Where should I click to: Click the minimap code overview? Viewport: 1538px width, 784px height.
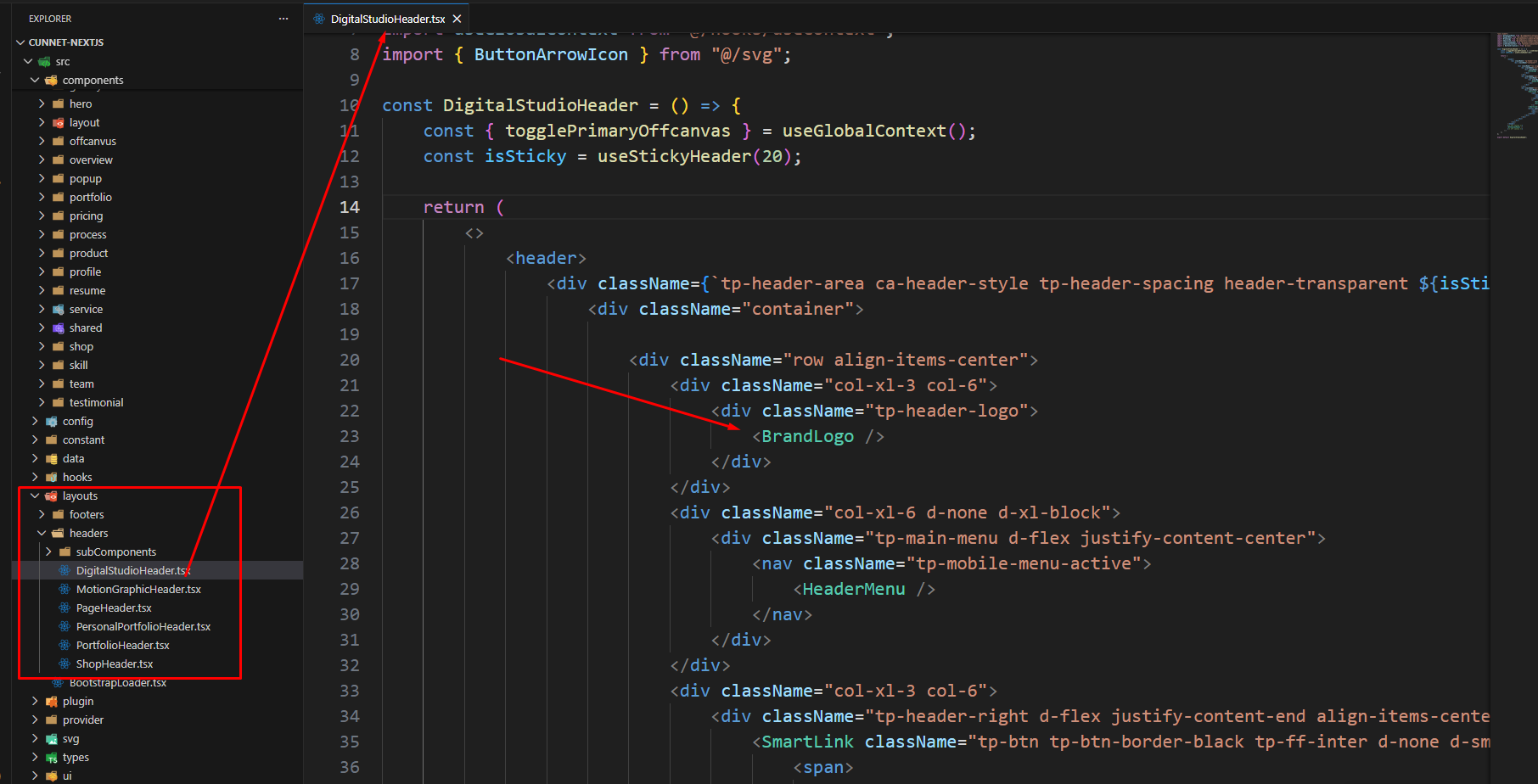[x=1516, y=85]
